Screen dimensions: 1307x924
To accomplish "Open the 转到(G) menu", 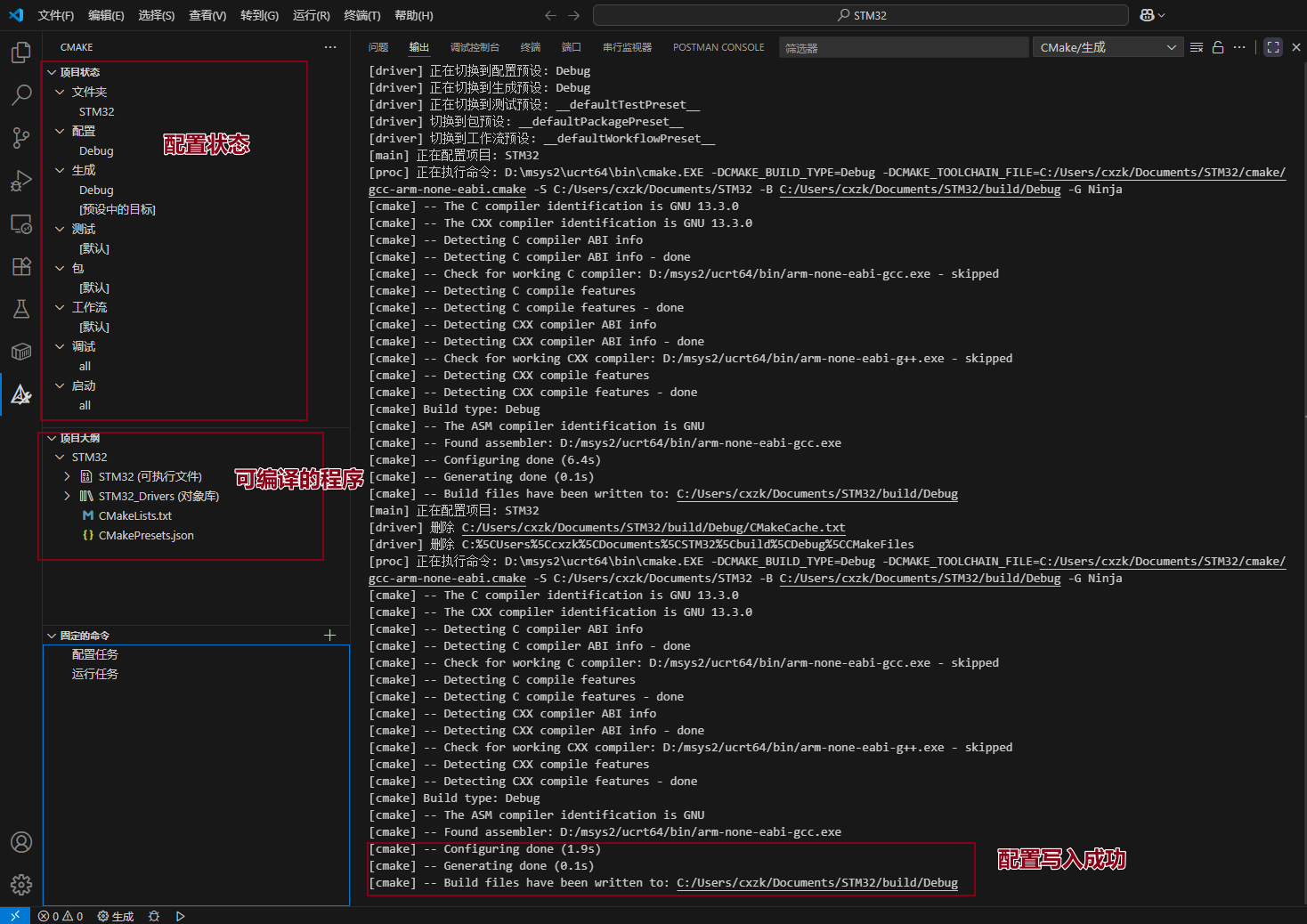I will coord(259,15).
